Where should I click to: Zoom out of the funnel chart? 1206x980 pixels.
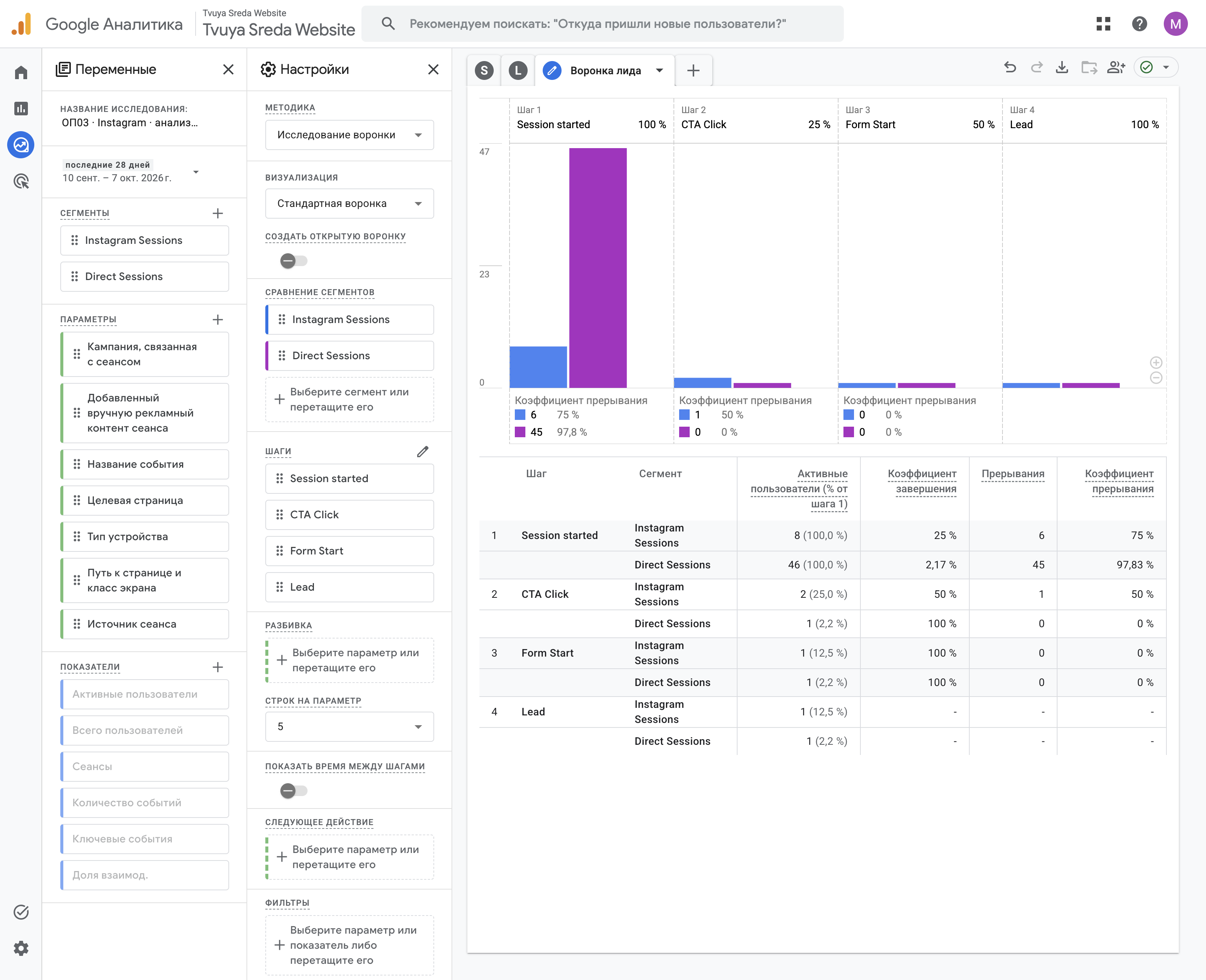click(x=1156, y=378)
